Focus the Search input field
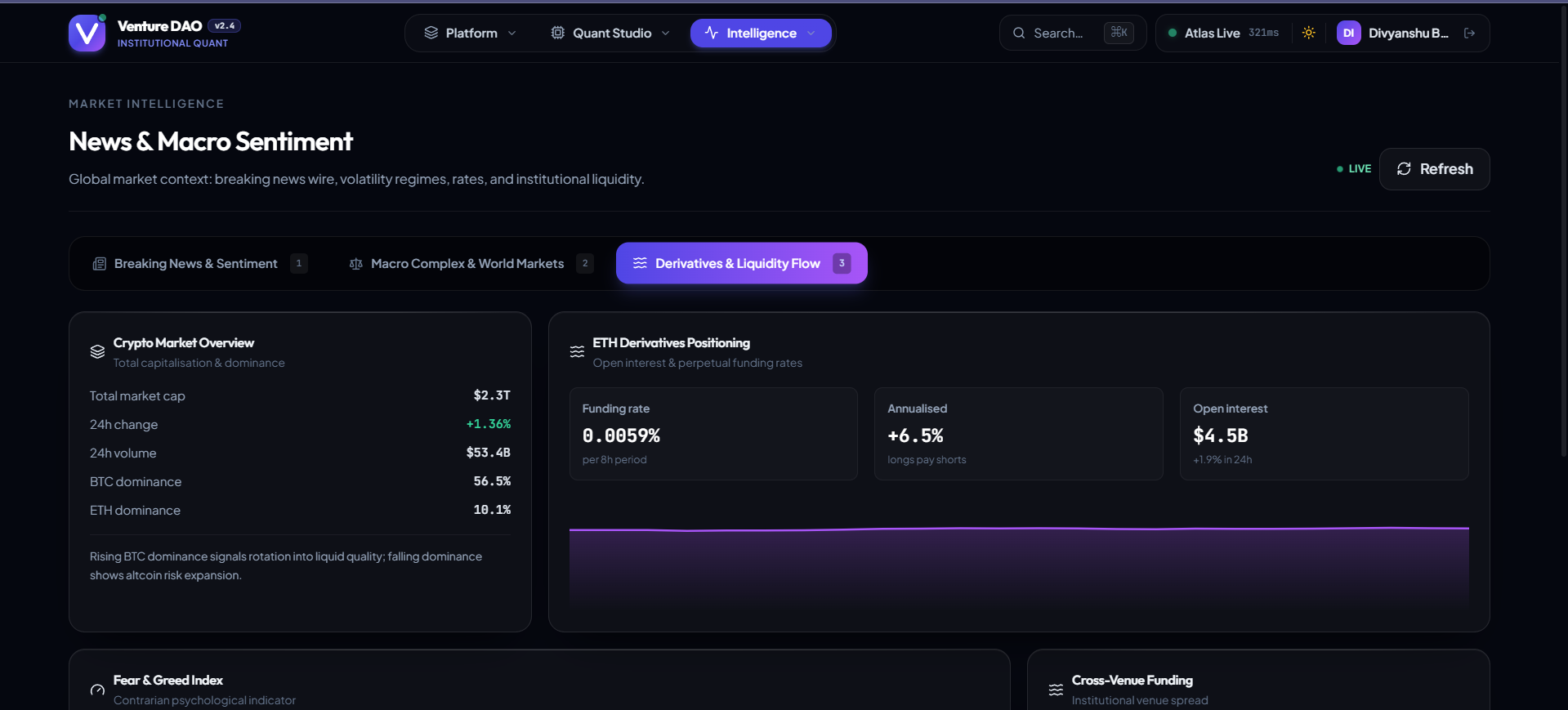The height and width of the screenshot is (710, 1568). [1073, 33]
